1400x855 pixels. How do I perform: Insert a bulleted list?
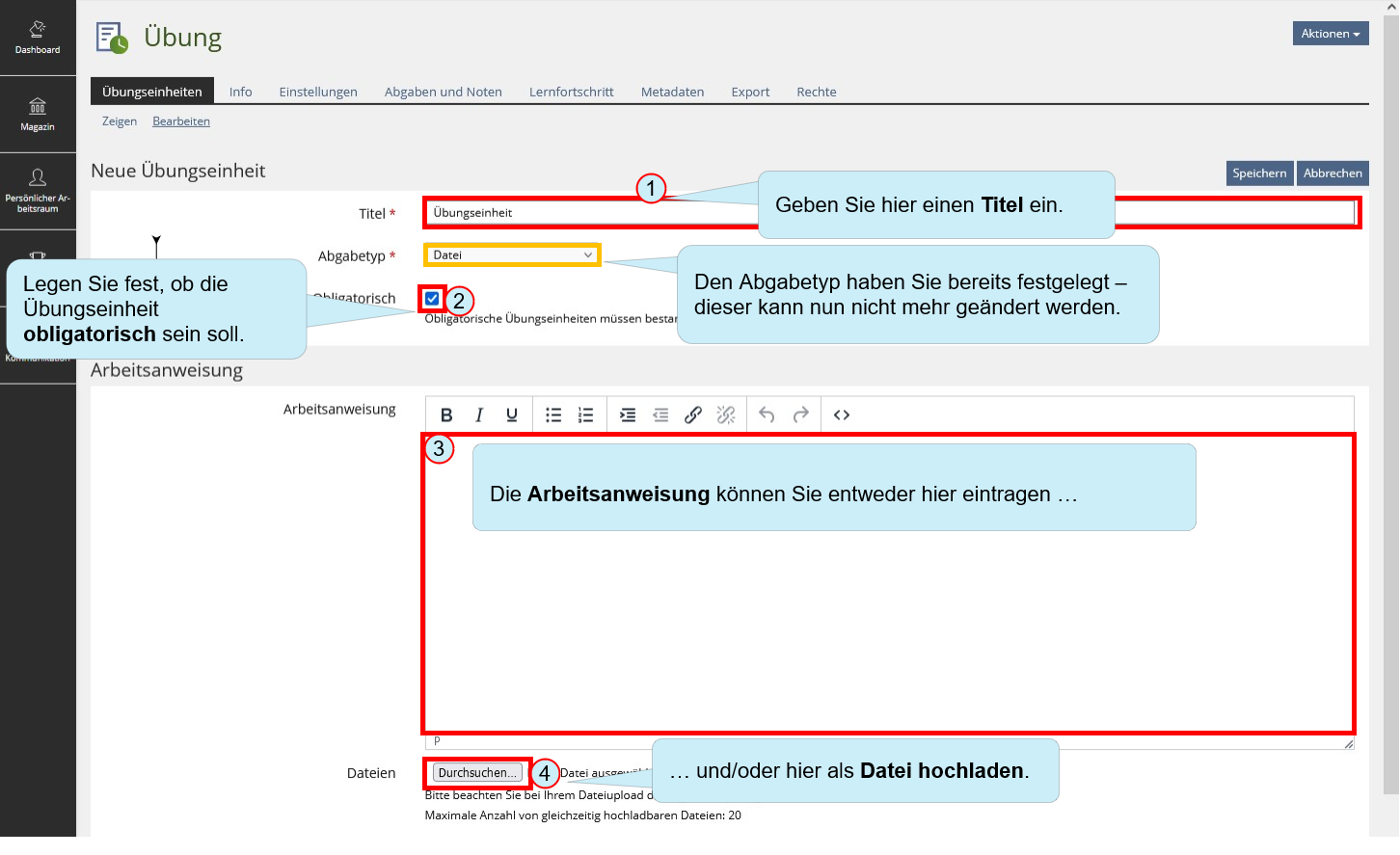pyautogui.click(x=553, y=415)
